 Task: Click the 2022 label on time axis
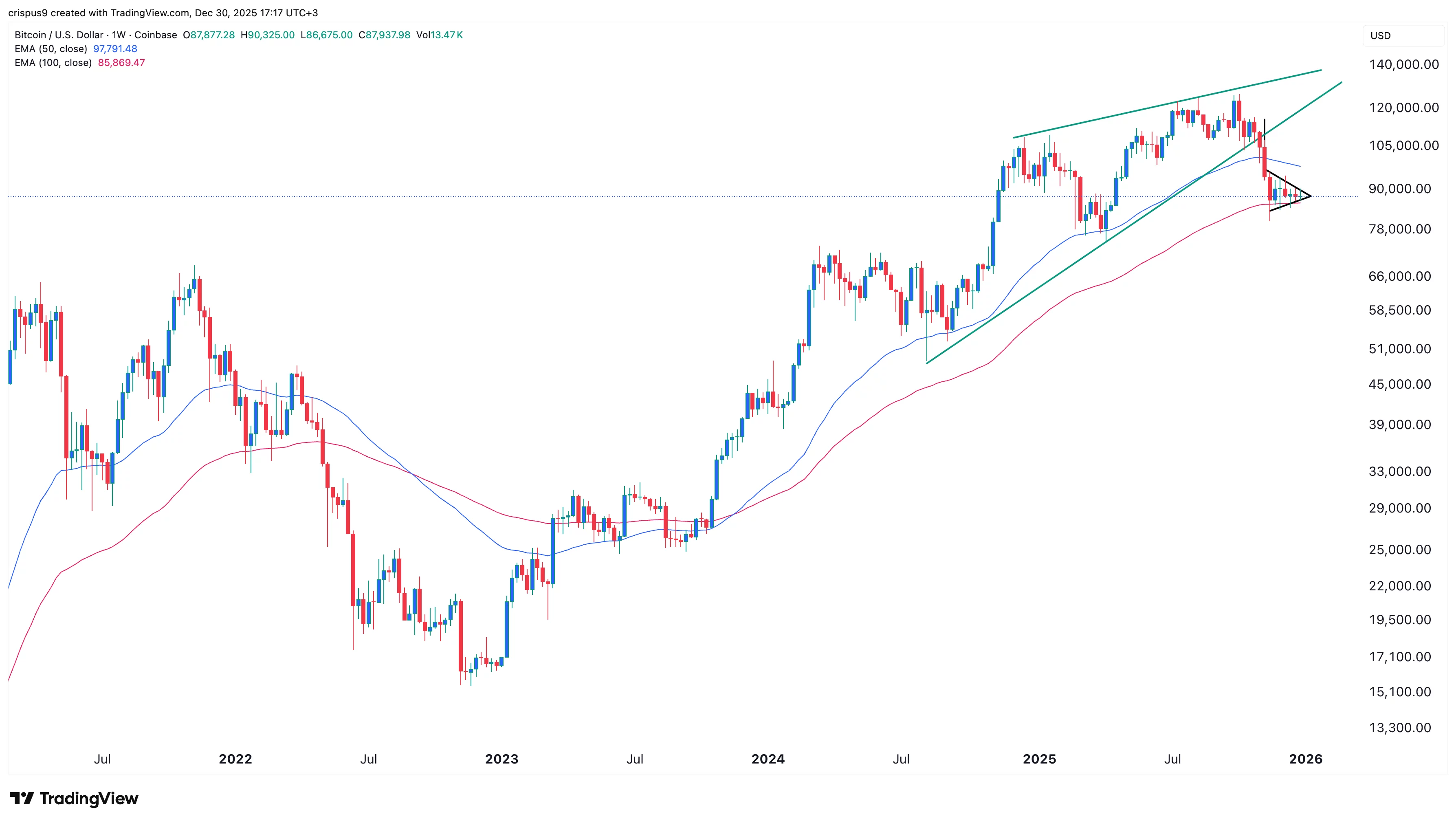click(235, 759)
